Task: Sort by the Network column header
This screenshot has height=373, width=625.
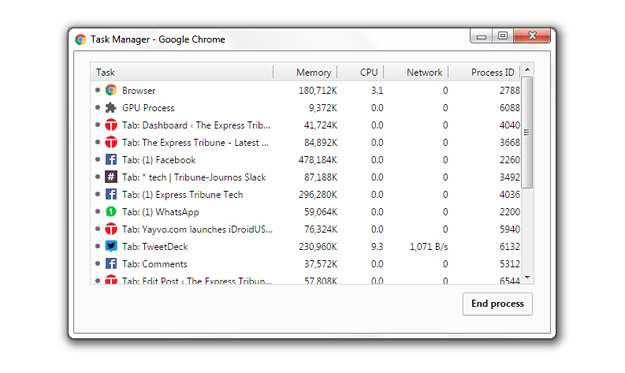Action: [x=416, y=72]
